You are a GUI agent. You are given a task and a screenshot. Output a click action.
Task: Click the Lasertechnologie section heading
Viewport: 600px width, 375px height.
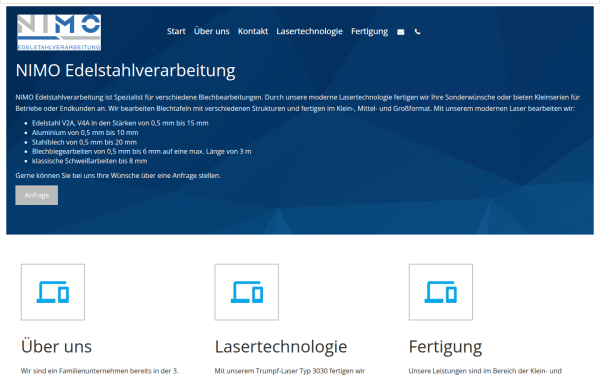click(x=281, y=347)
